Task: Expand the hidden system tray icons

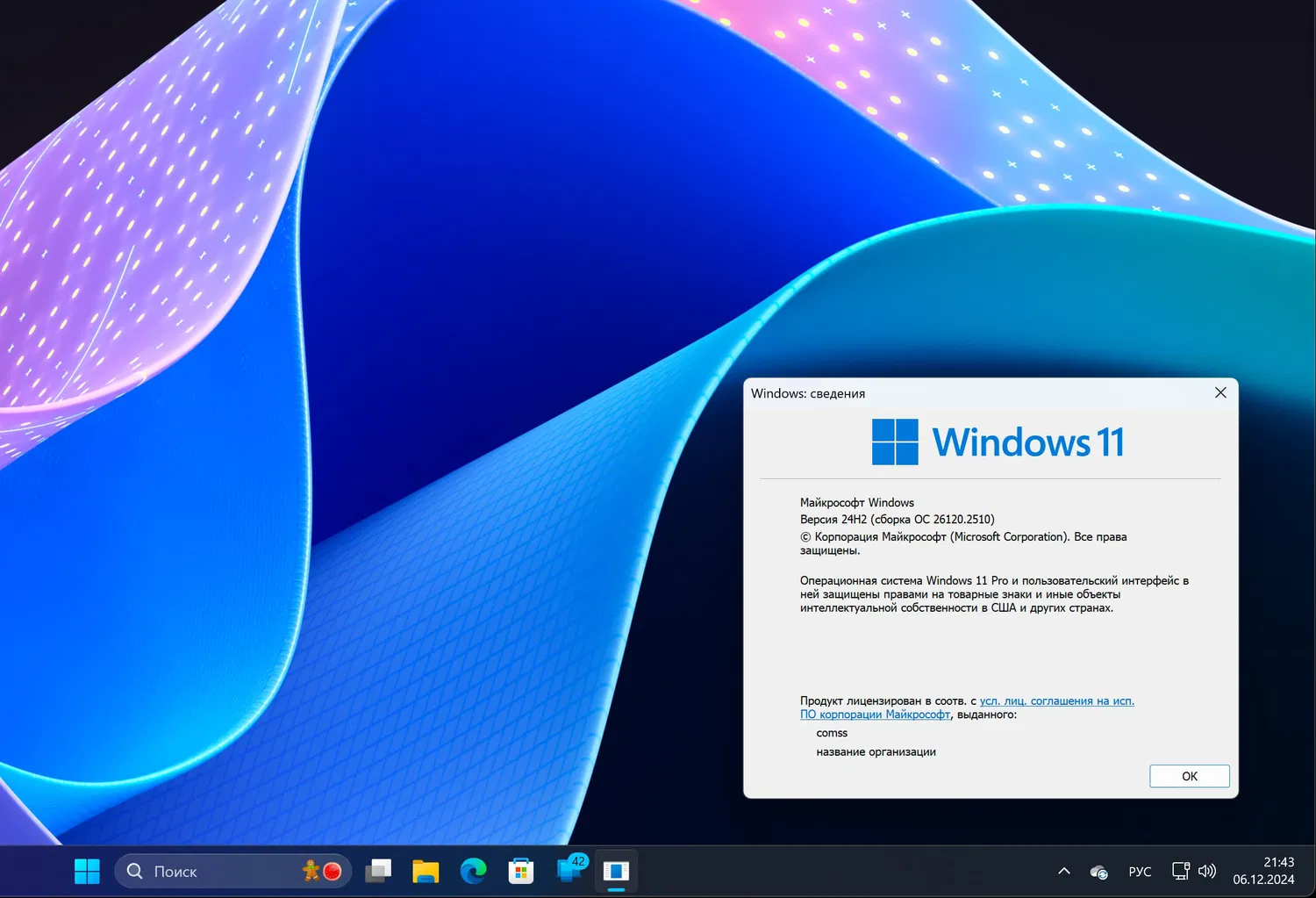Action: 1063,871
